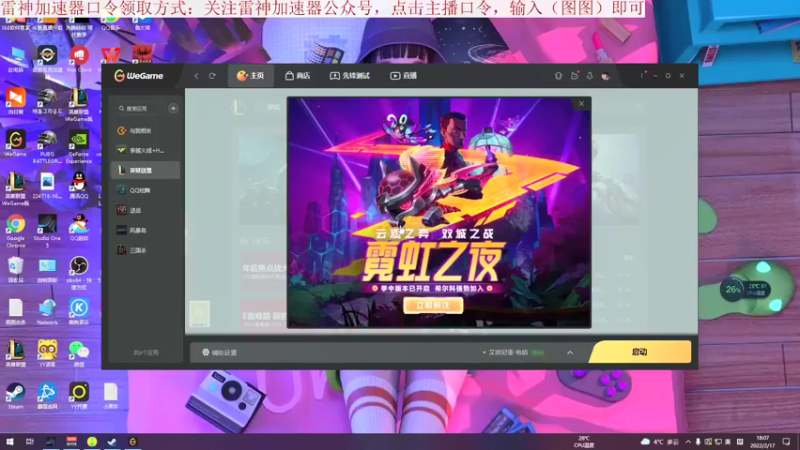
Task: Open the WPS red W desktop icon
Action: pyautogui.click(x=110, y=56)
